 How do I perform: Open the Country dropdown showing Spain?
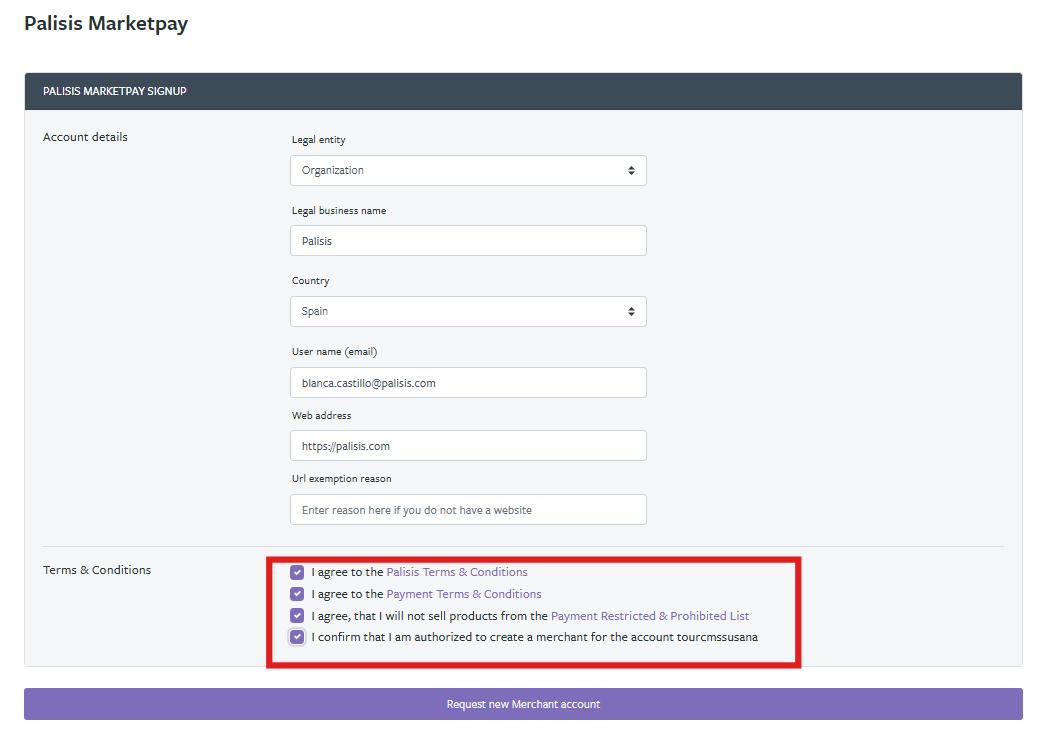468,311
